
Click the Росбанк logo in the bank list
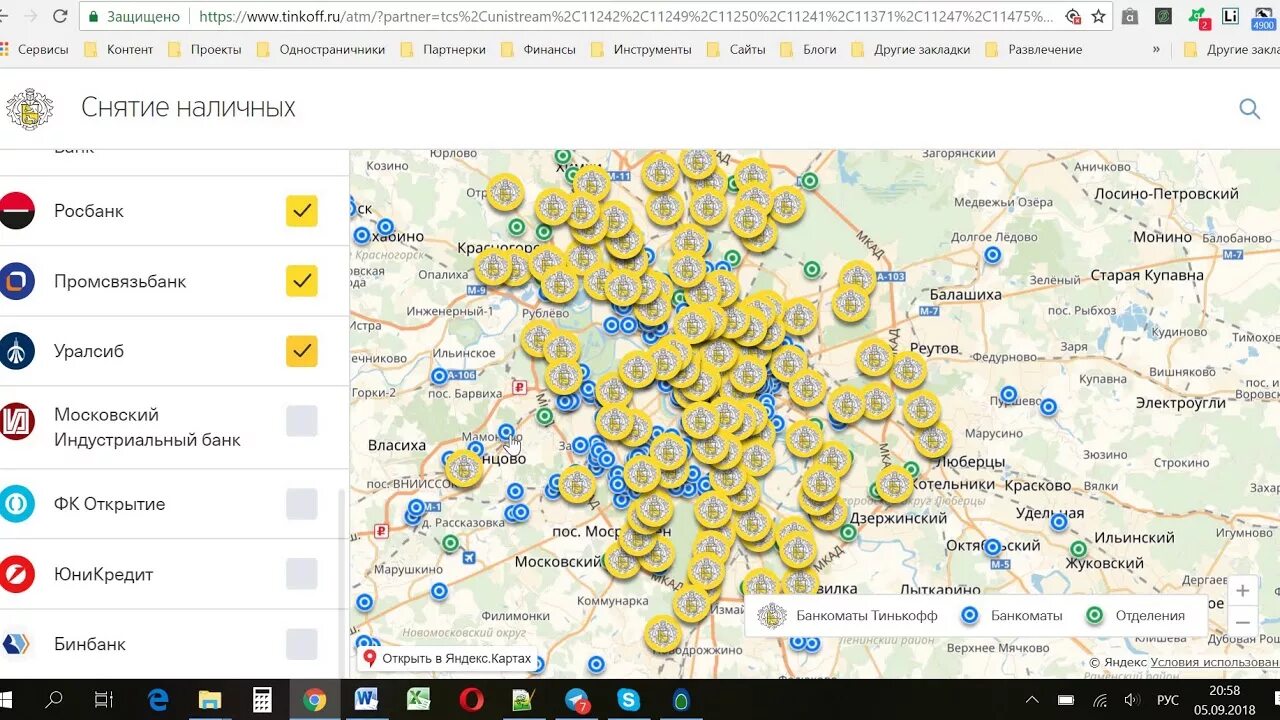[x=17, y=211]
